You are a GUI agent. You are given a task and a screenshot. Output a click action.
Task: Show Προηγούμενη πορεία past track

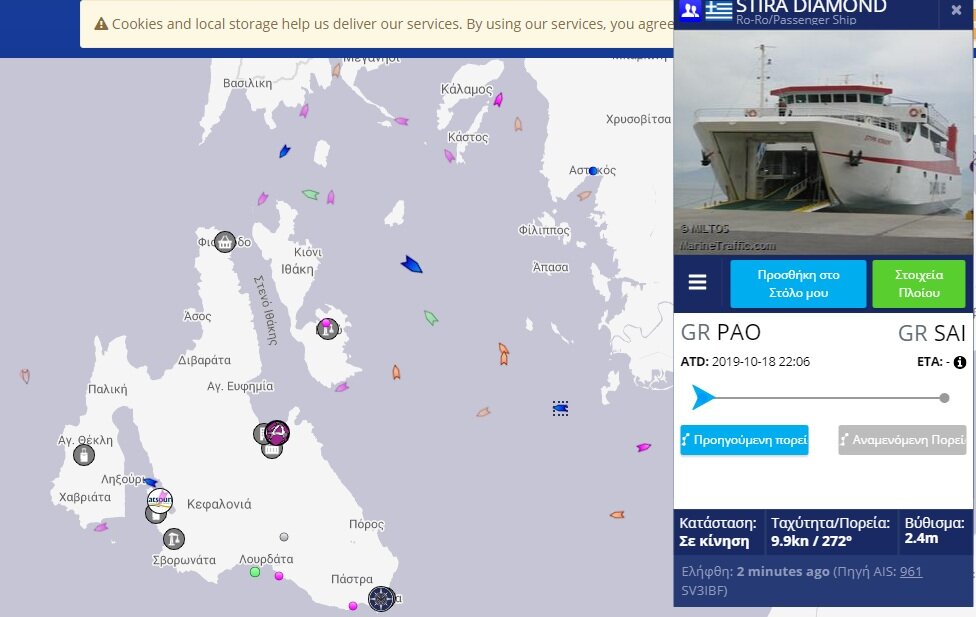point(744,439)
